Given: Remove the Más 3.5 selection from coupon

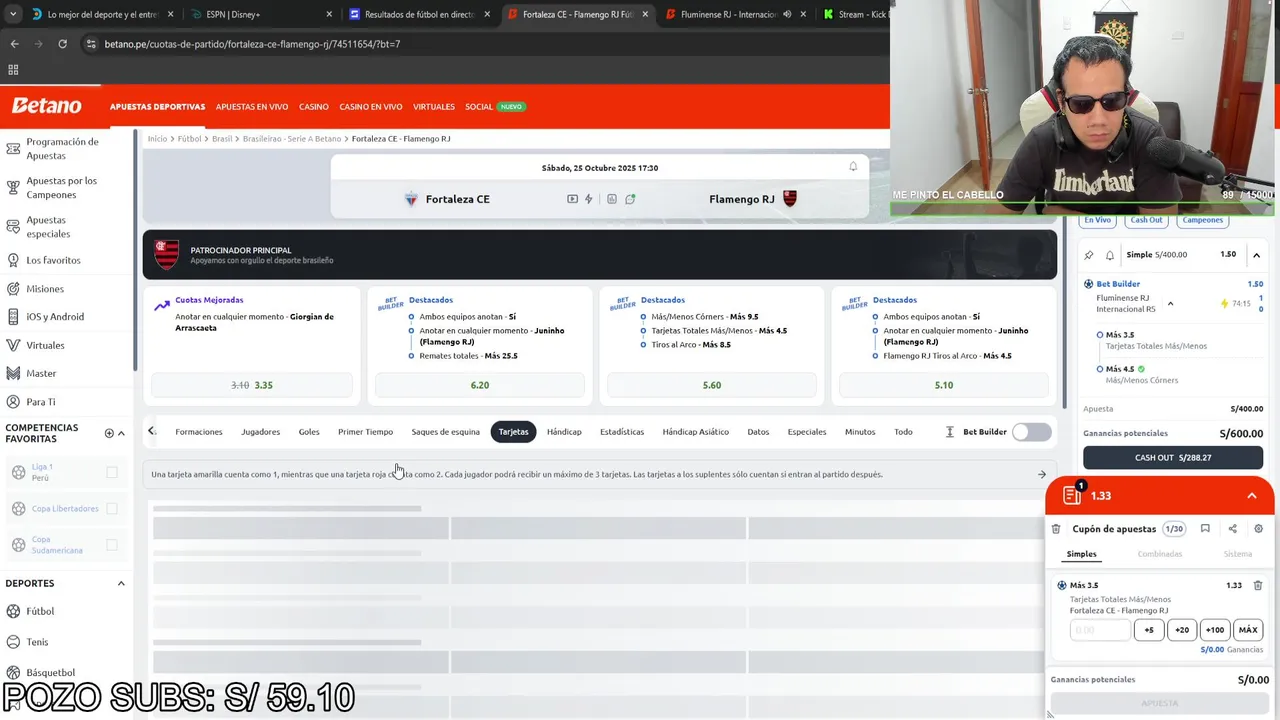Looking at the screenshot, I should click(x=1258, y=585).
